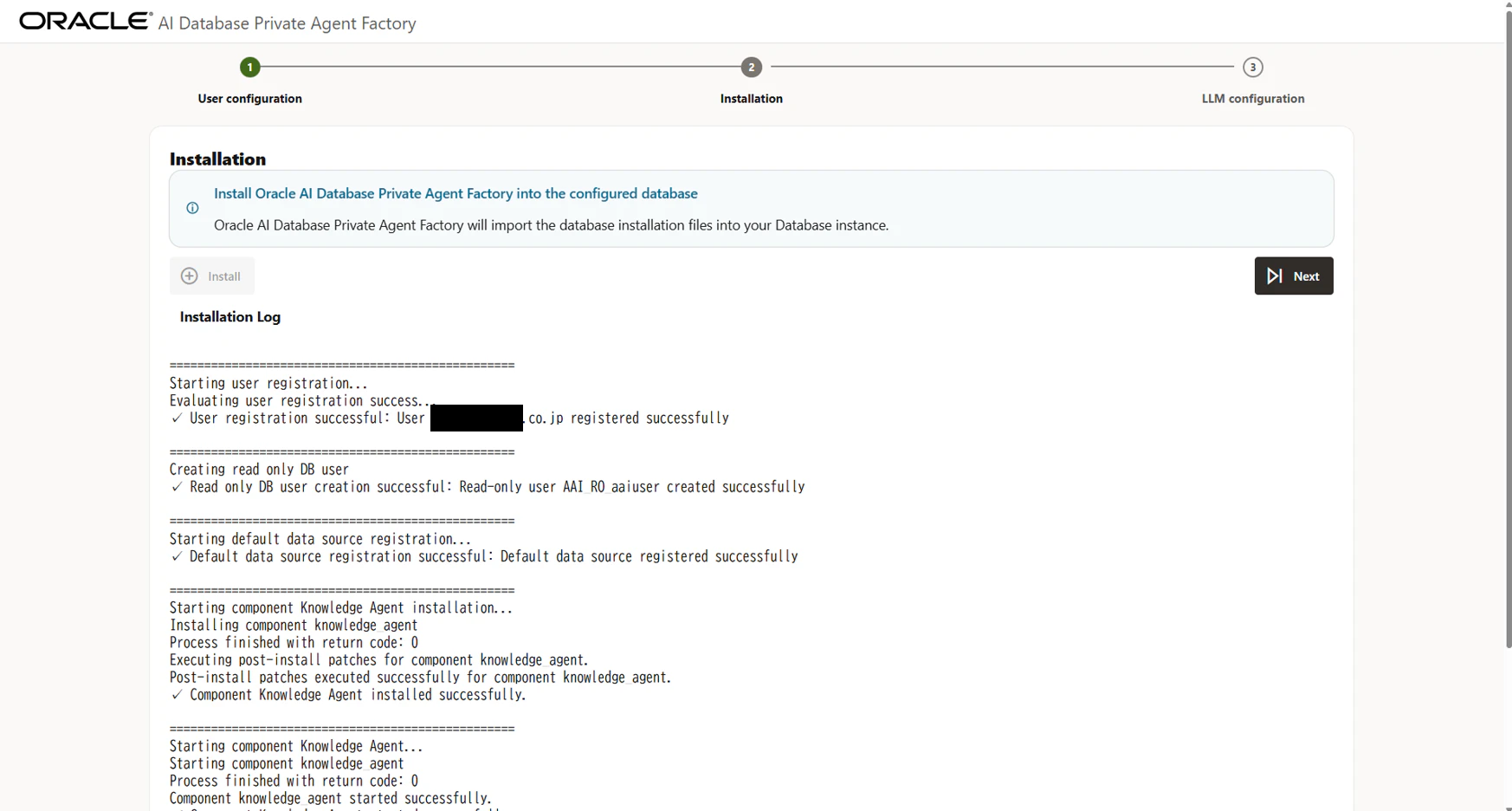Click the "Component Knowledge Agent installed successfully." log line
The height and width of the screenshot is (811, 1512).
point(348,695)
